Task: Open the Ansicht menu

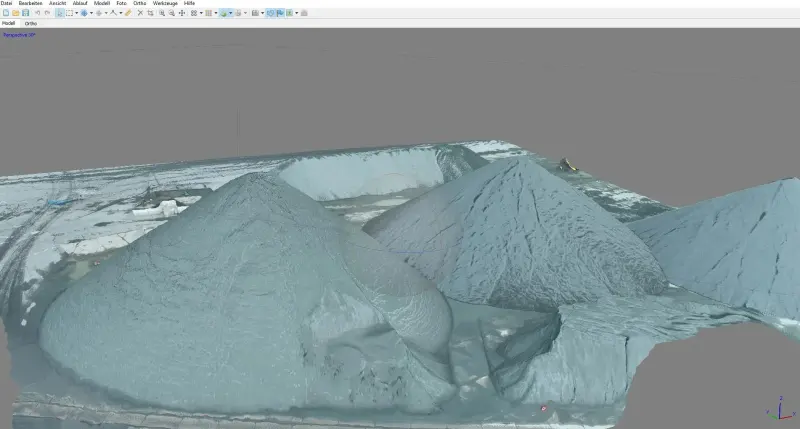Action: (x=57, y=3)
